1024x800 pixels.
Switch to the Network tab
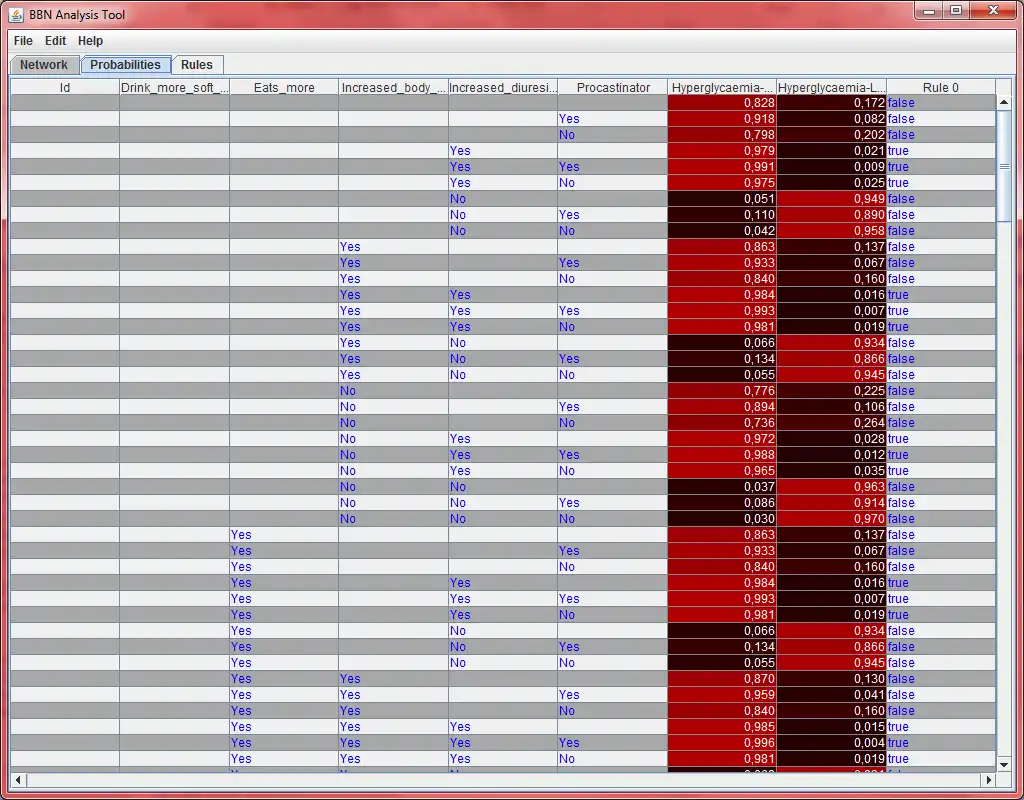[44, 65]
